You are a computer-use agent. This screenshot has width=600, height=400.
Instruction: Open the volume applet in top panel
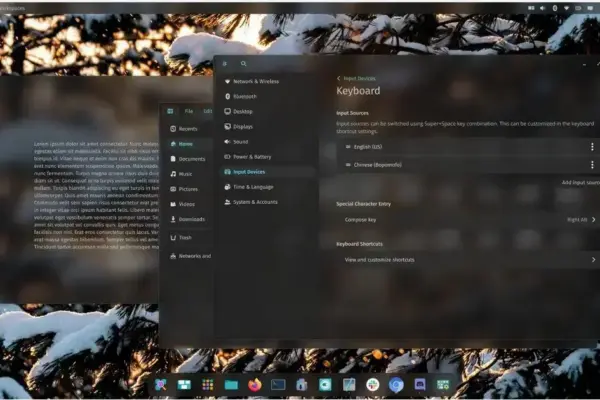click(x=543, y=8)
